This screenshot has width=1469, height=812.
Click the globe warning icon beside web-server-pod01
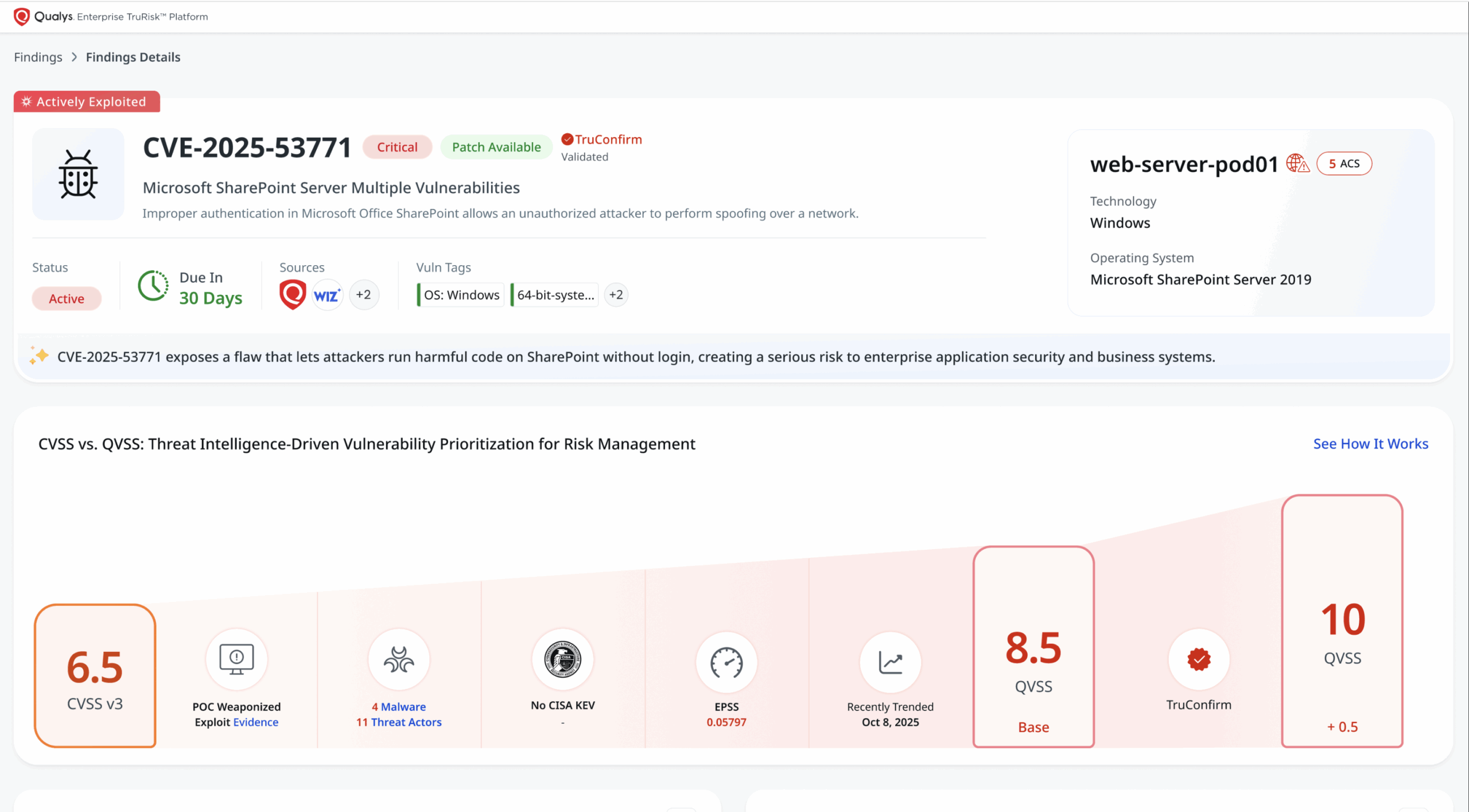point(1297,164)
